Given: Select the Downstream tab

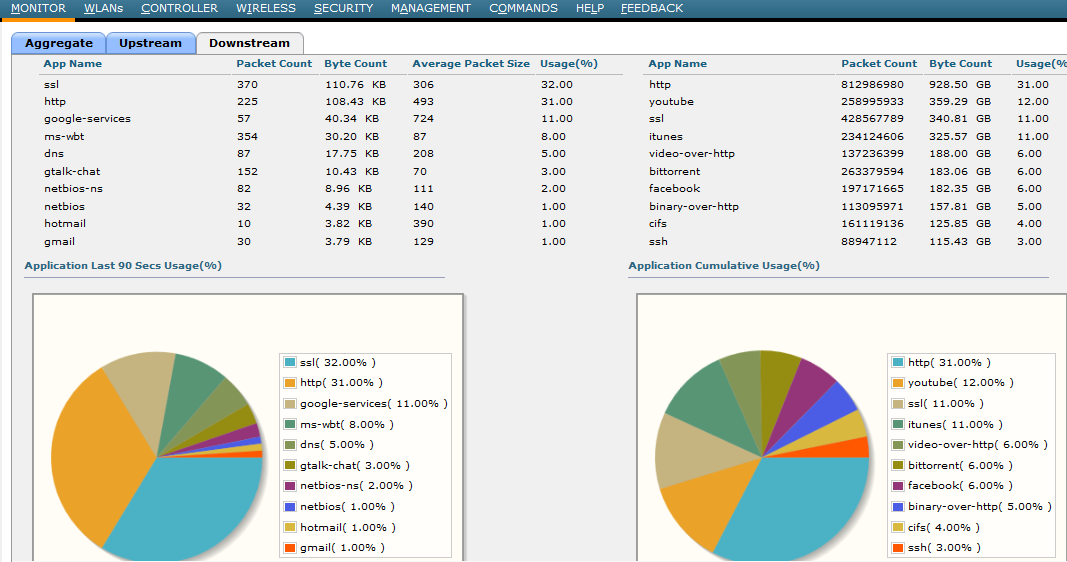Looking at the screenshot, I should (249, 43).
